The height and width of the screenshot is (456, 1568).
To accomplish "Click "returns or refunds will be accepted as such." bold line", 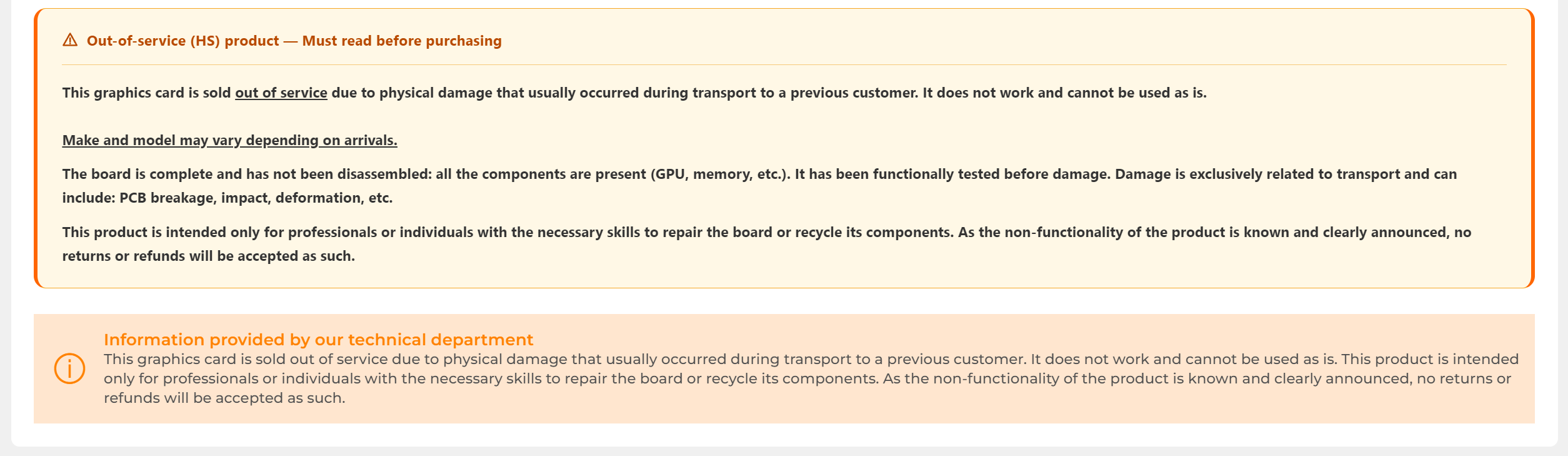I will click(208, 256).
